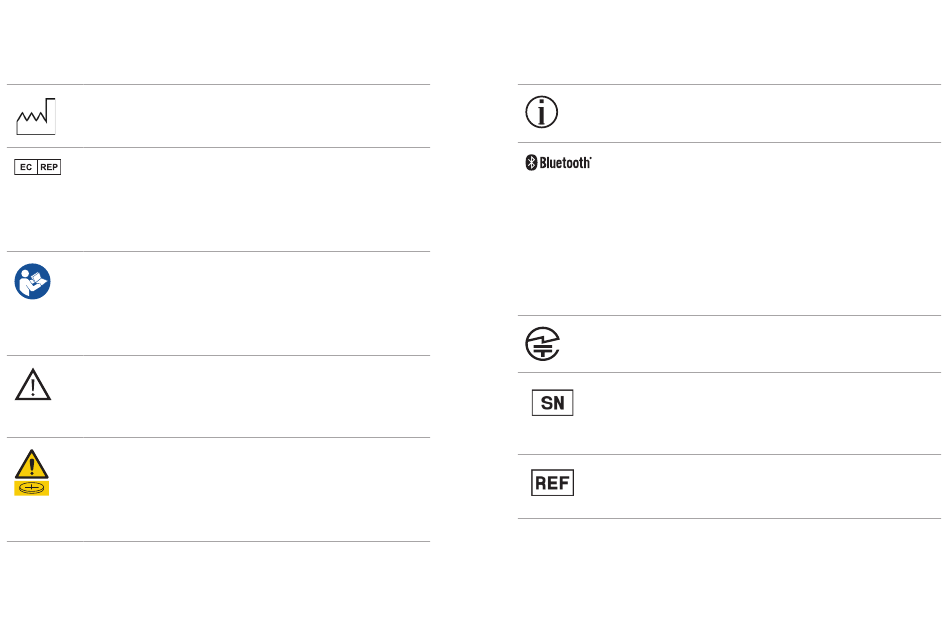Click the blank description cell beside the factory symbol
This screenshot has width=950, height=632.
coord(256,116)
